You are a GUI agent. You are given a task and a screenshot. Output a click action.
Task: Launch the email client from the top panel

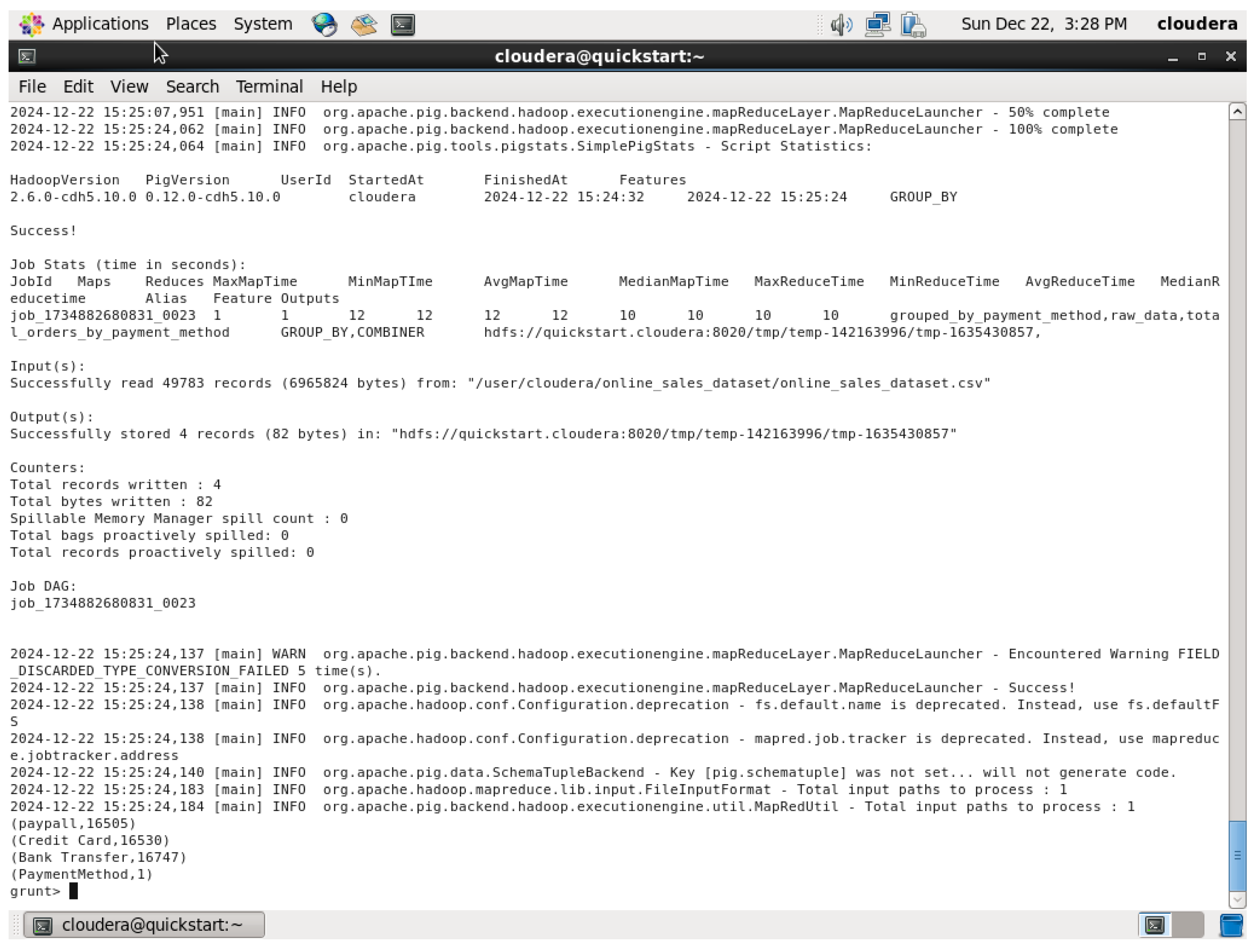click(363, 24)
